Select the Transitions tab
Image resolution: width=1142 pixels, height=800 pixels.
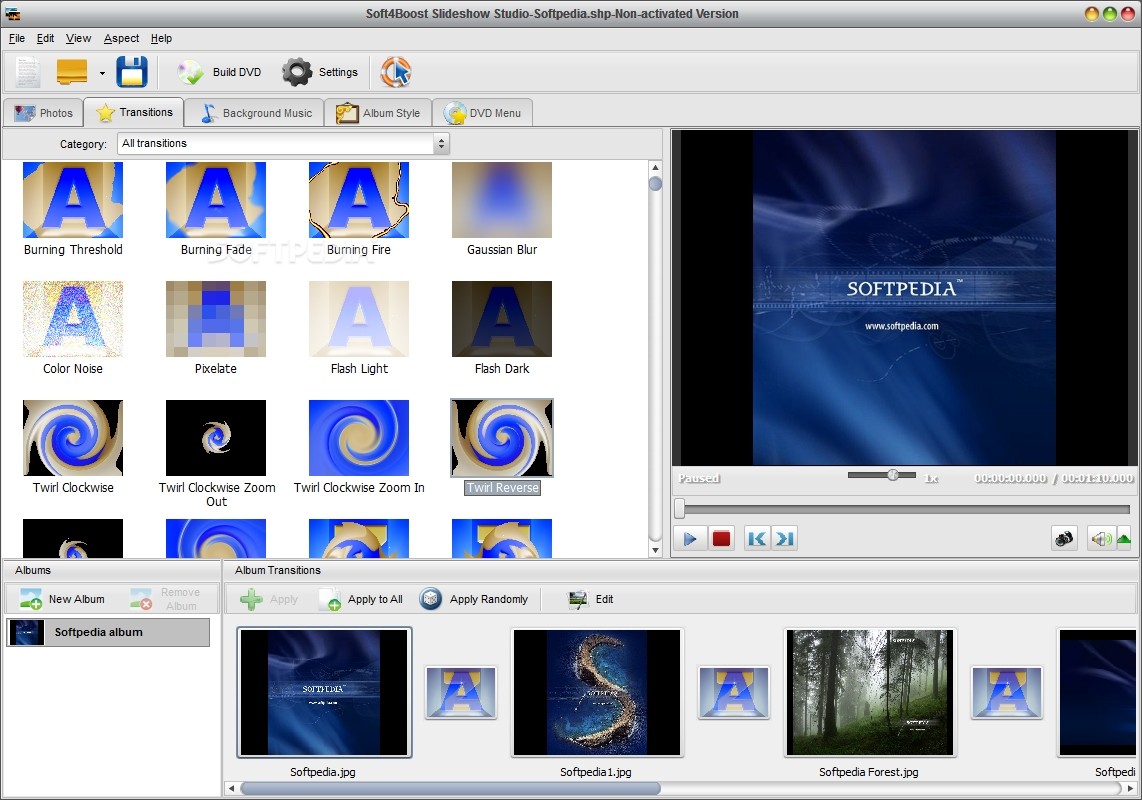point(133,112)
